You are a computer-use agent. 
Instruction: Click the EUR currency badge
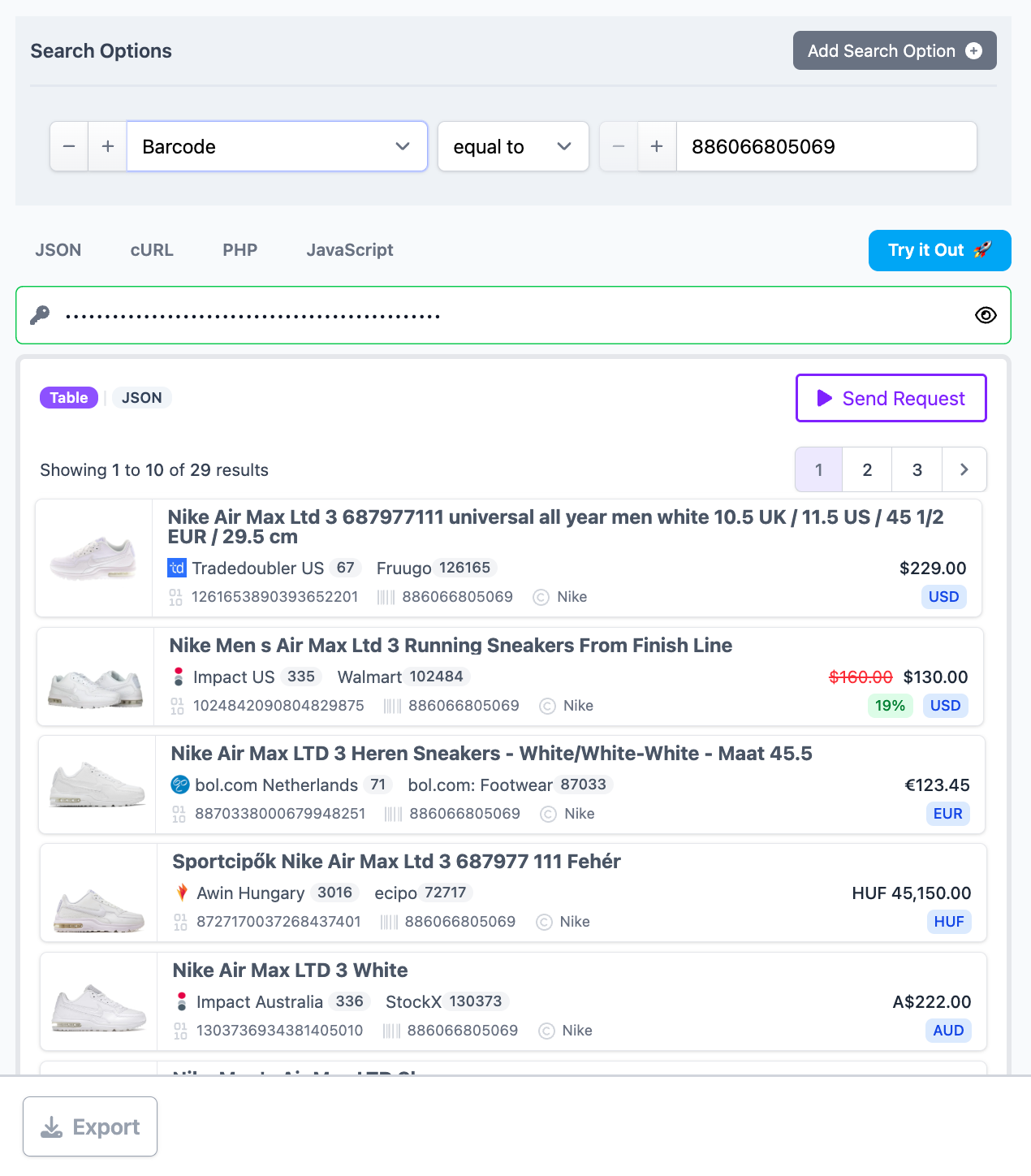pyautogui.click(x=947, y=813)
